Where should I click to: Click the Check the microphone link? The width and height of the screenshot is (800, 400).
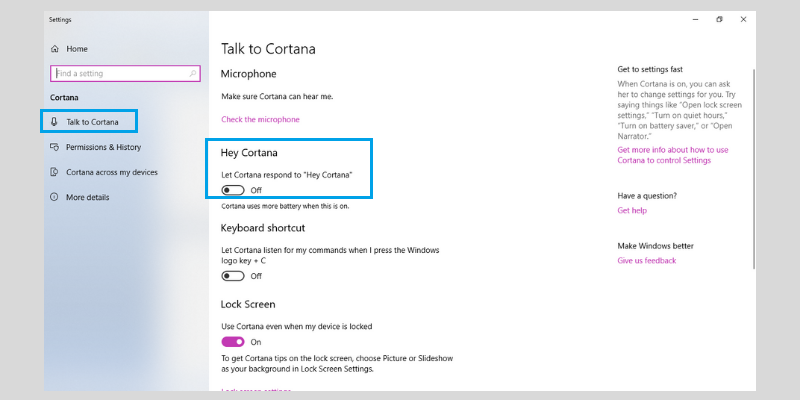260,119
